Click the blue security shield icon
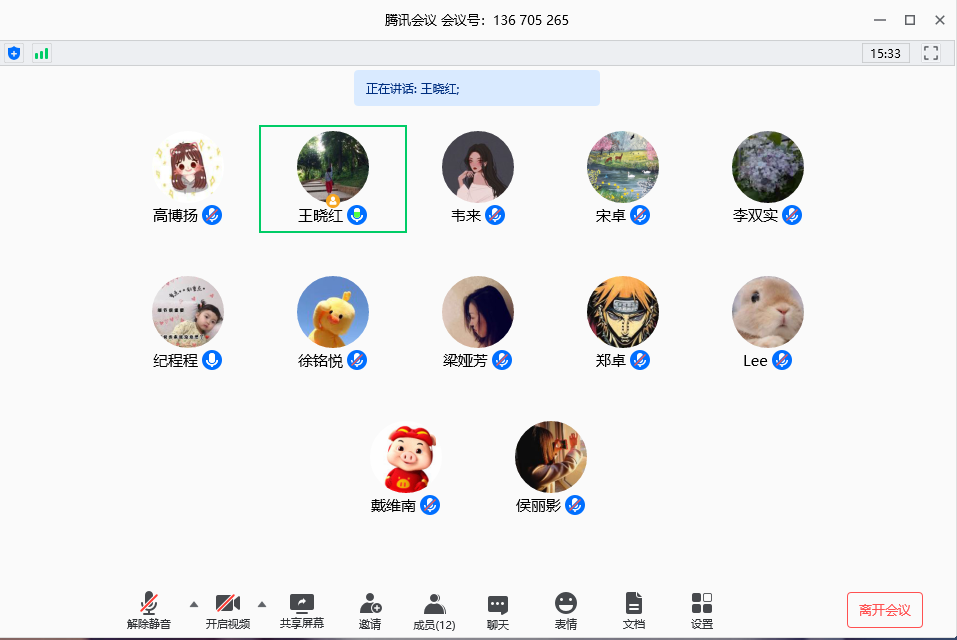The image size is (957, 640). [x=14, y=53]
